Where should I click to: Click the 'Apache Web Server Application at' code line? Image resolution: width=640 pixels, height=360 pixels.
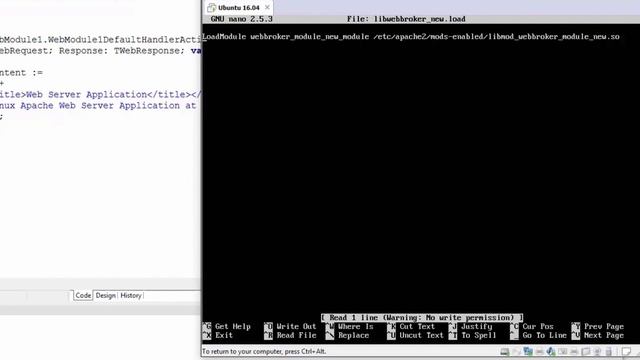[98, 106]
